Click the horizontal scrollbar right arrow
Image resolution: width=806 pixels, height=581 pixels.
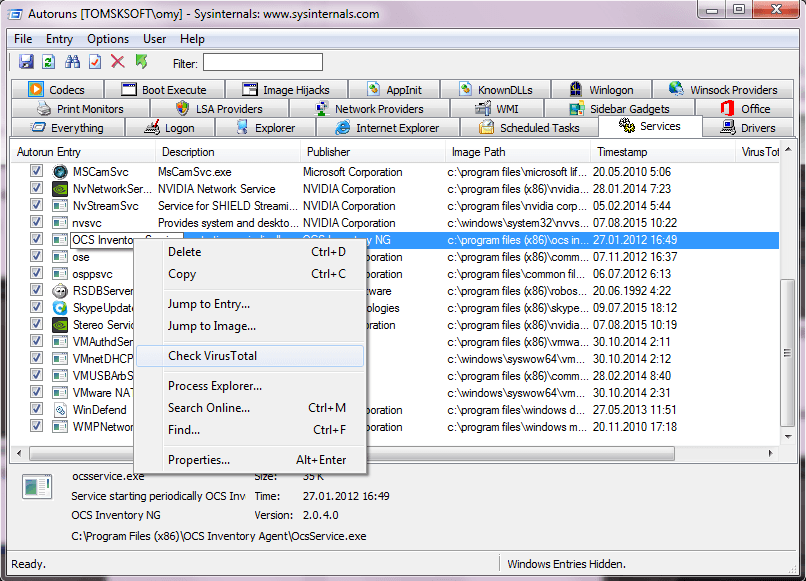[x=771, y=453]
